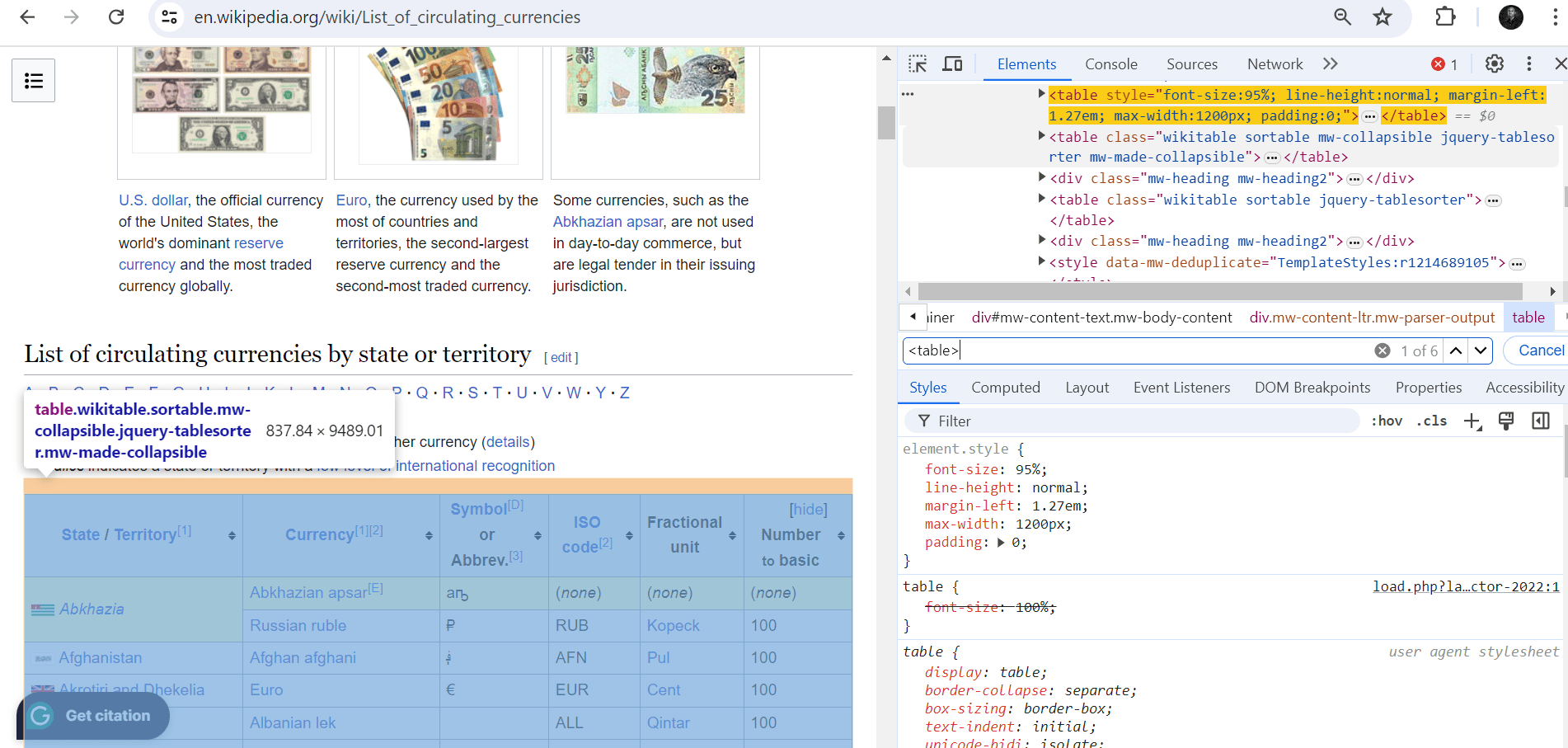This screenshot has width=1568, height=748.
Task: Toggle rendering emulations paintbrush icon
Action: click(1506, 421)
